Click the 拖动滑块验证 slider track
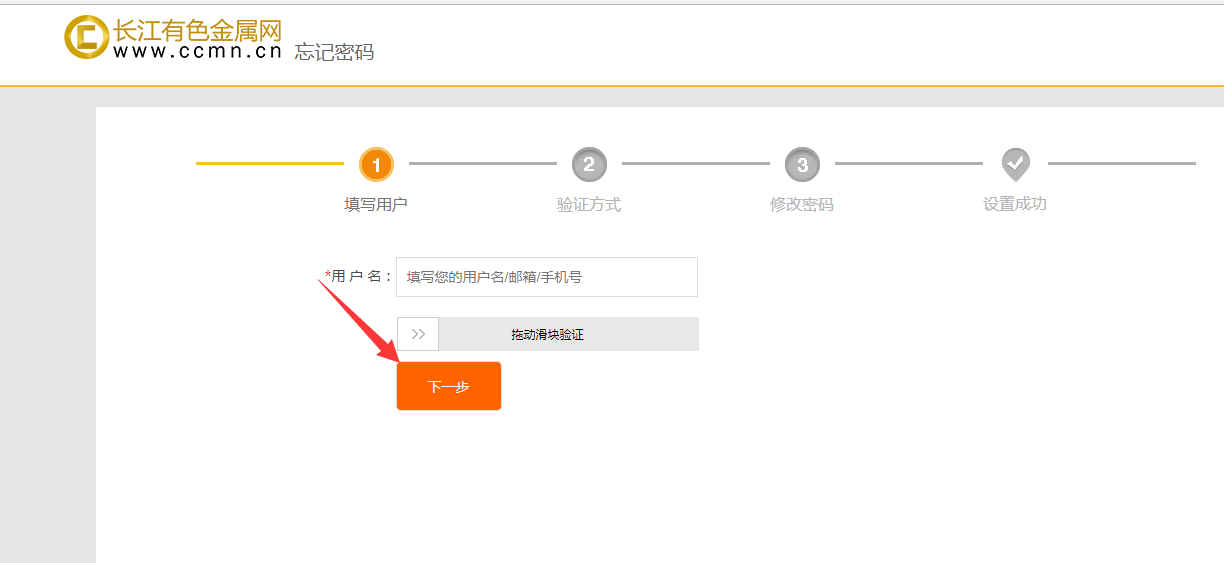The width and height of the screenshot is (1224, 563). coord(548,334)
